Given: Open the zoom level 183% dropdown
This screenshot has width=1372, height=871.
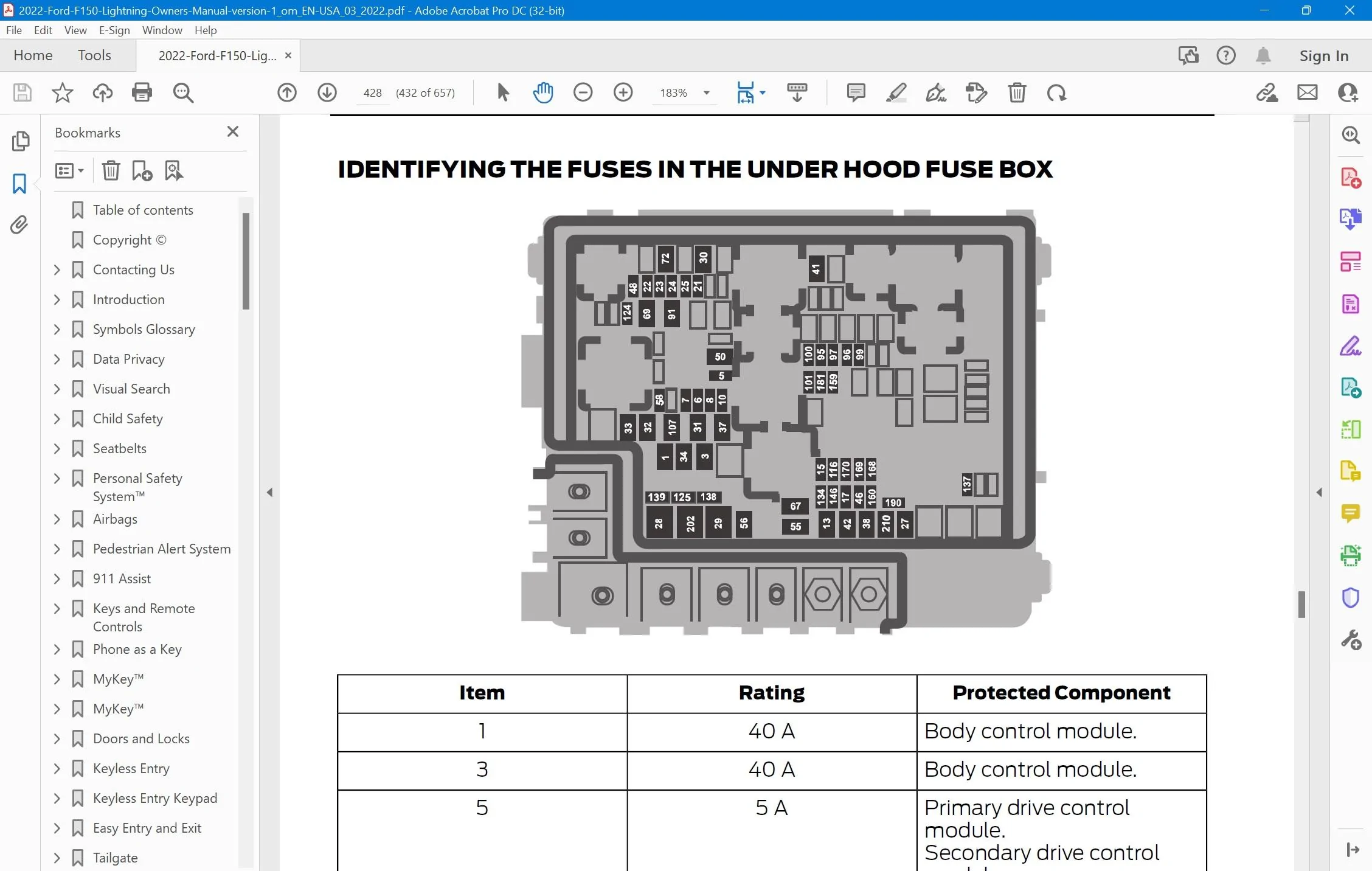Looking at the screenshot, I should (x=706, y=93).
